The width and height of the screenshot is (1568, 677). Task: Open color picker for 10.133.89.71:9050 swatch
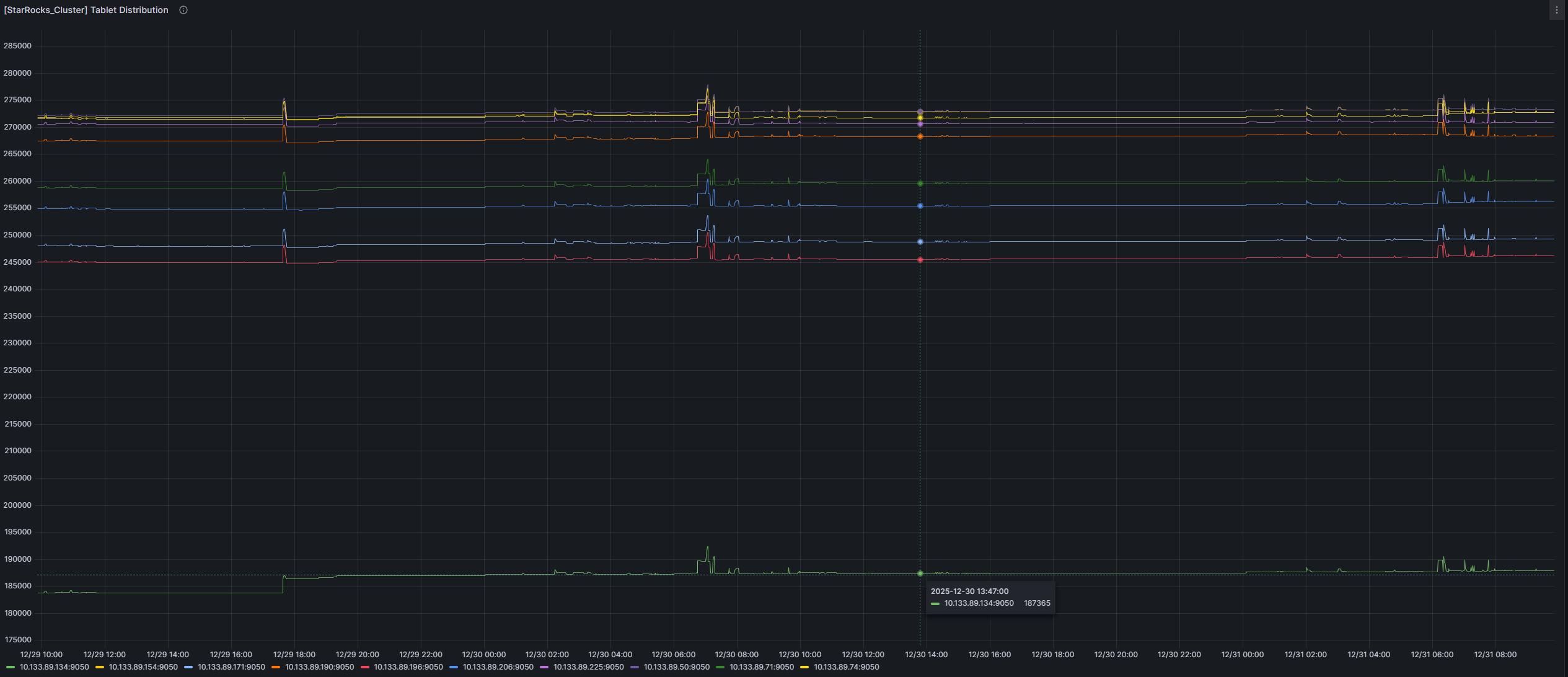tap(720, 668)
